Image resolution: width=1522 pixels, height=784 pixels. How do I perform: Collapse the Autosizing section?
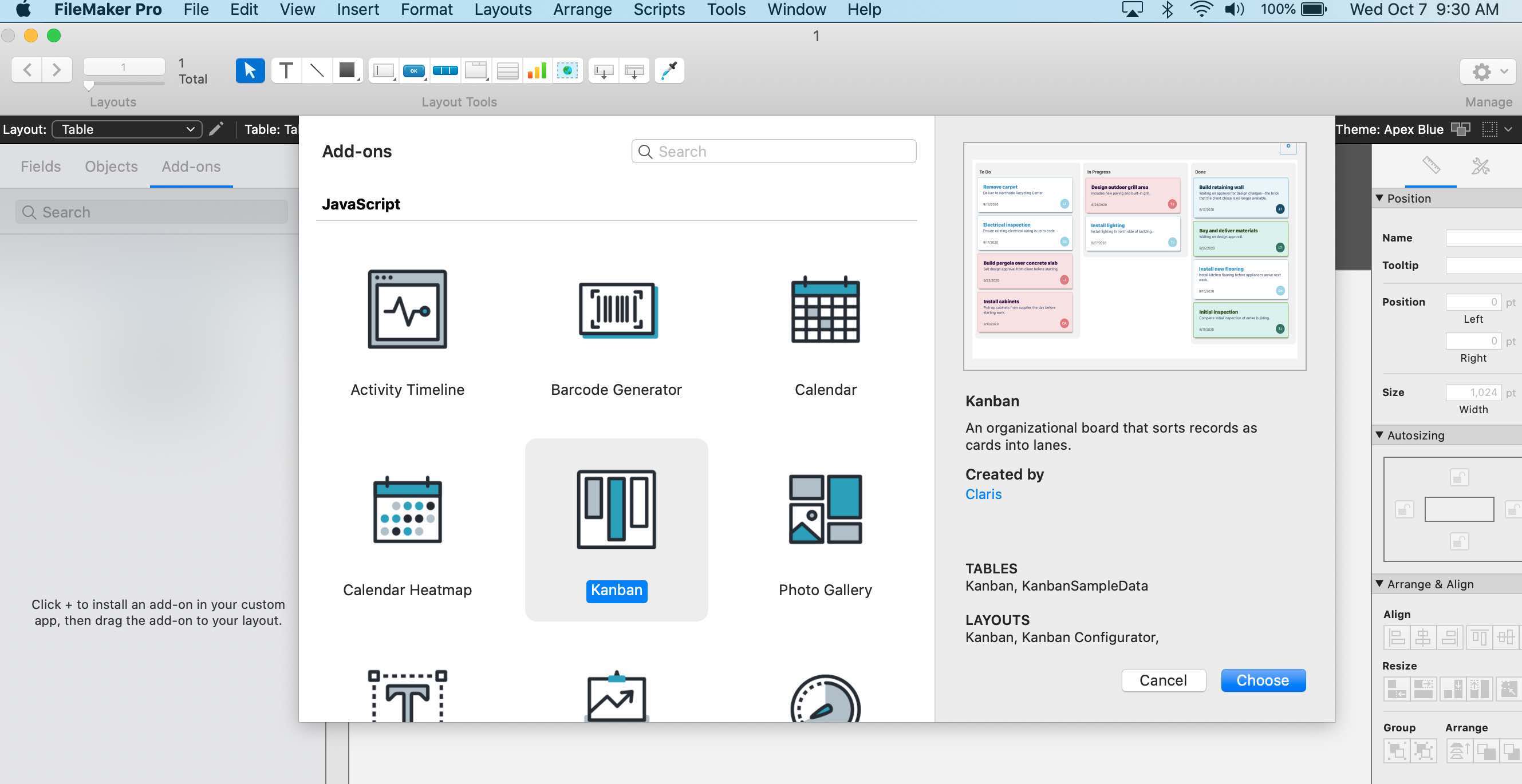1379,434
